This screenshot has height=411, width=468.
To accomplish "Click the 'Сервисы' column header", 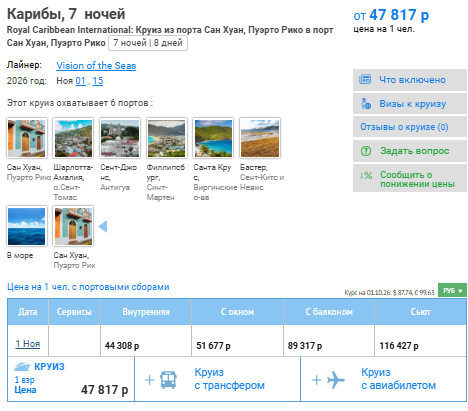I will 74,312.
